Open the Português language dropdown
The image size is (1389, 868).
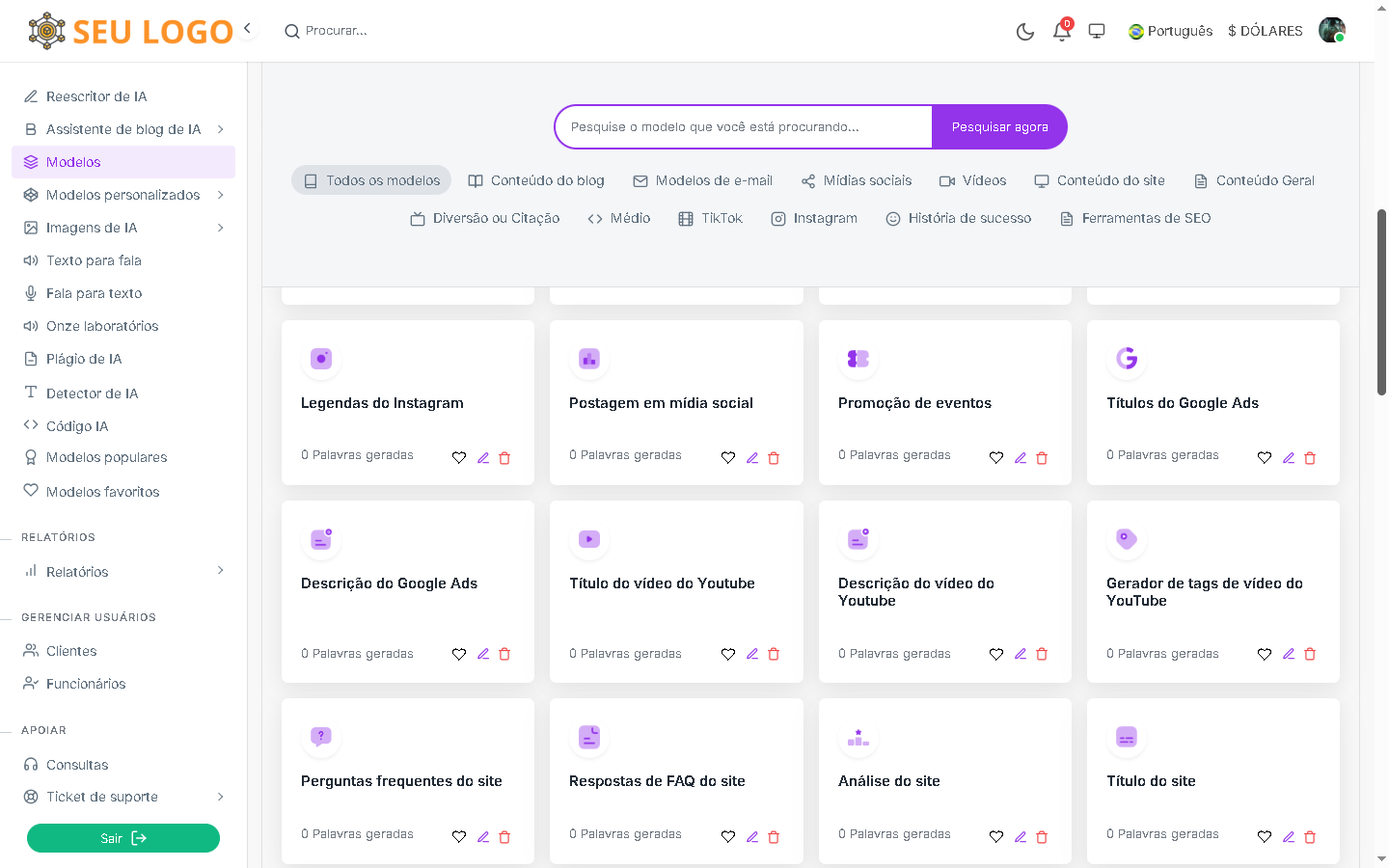(x=1170, y=31)
